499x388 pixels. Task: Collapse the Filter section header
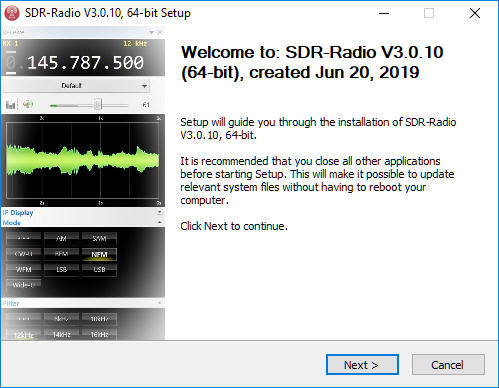pyautogui.click(x=160, y=303)
